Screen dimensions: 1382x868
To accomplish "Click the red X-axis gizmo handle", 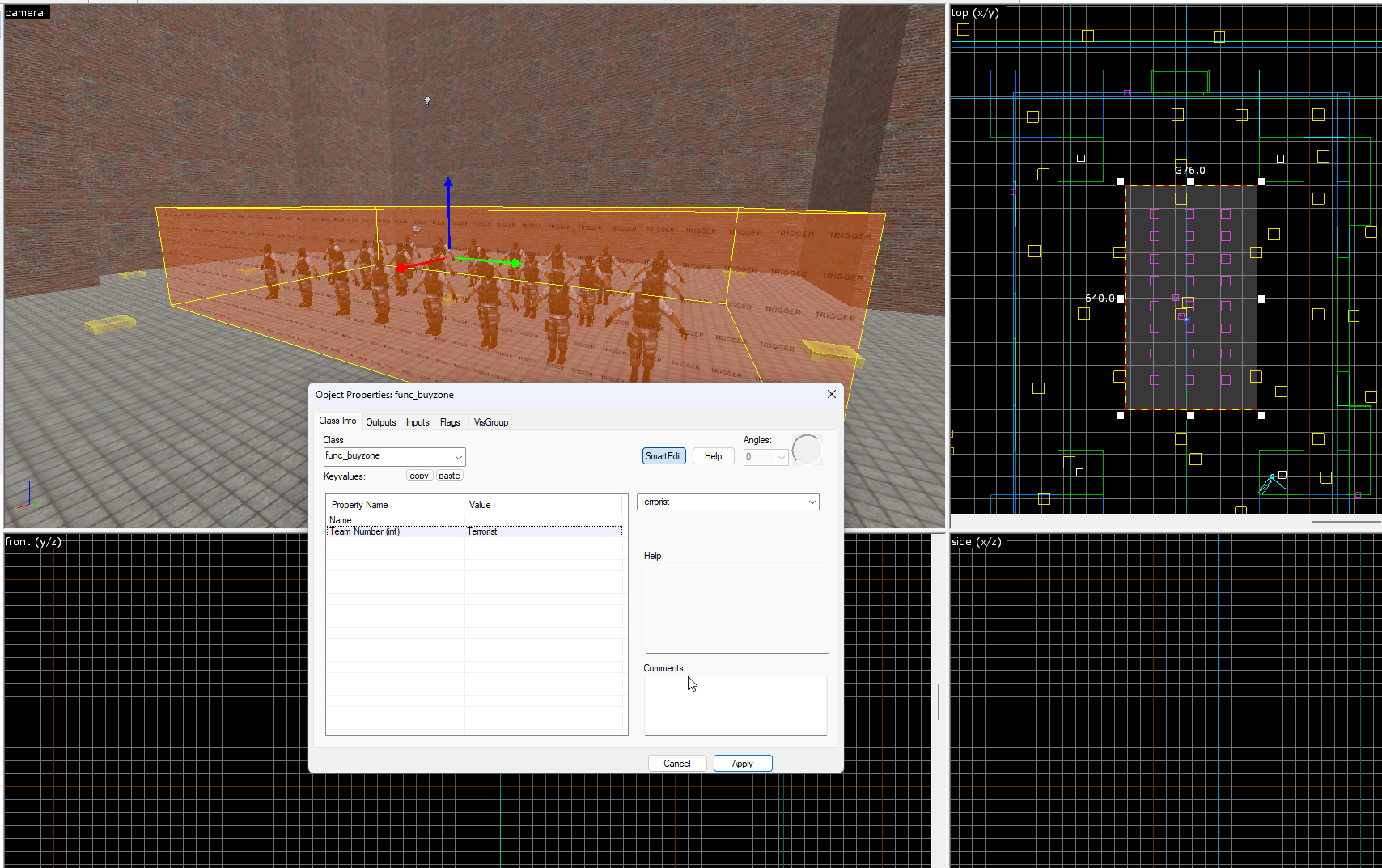I will click(x=401, y=268).
